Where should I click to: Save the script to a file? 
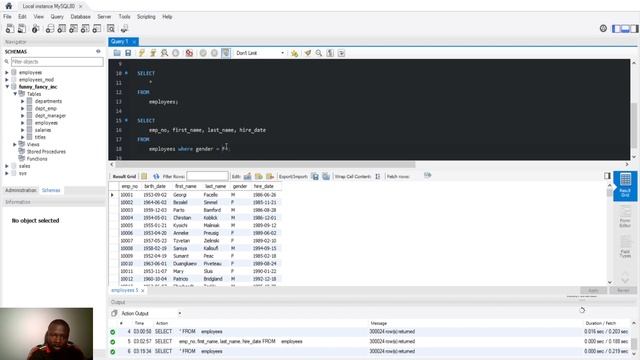tap(128, 53)
